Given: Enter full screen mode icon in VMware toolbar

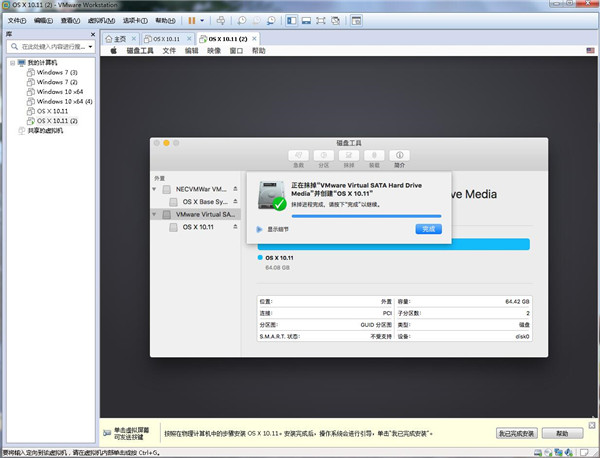Looking at the screenshot, I should point(321,21).
